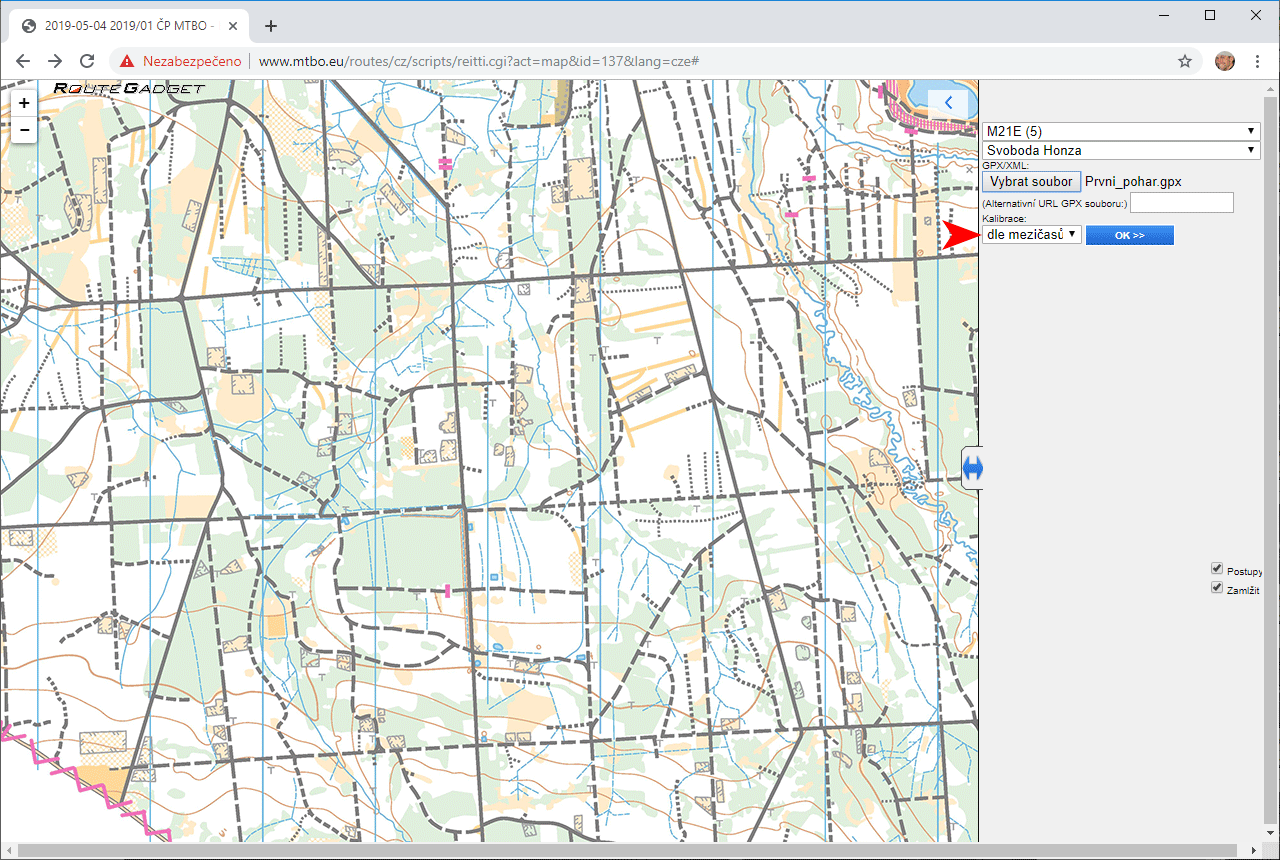Click the RouteGadget logo

click(x=128, y=88)
